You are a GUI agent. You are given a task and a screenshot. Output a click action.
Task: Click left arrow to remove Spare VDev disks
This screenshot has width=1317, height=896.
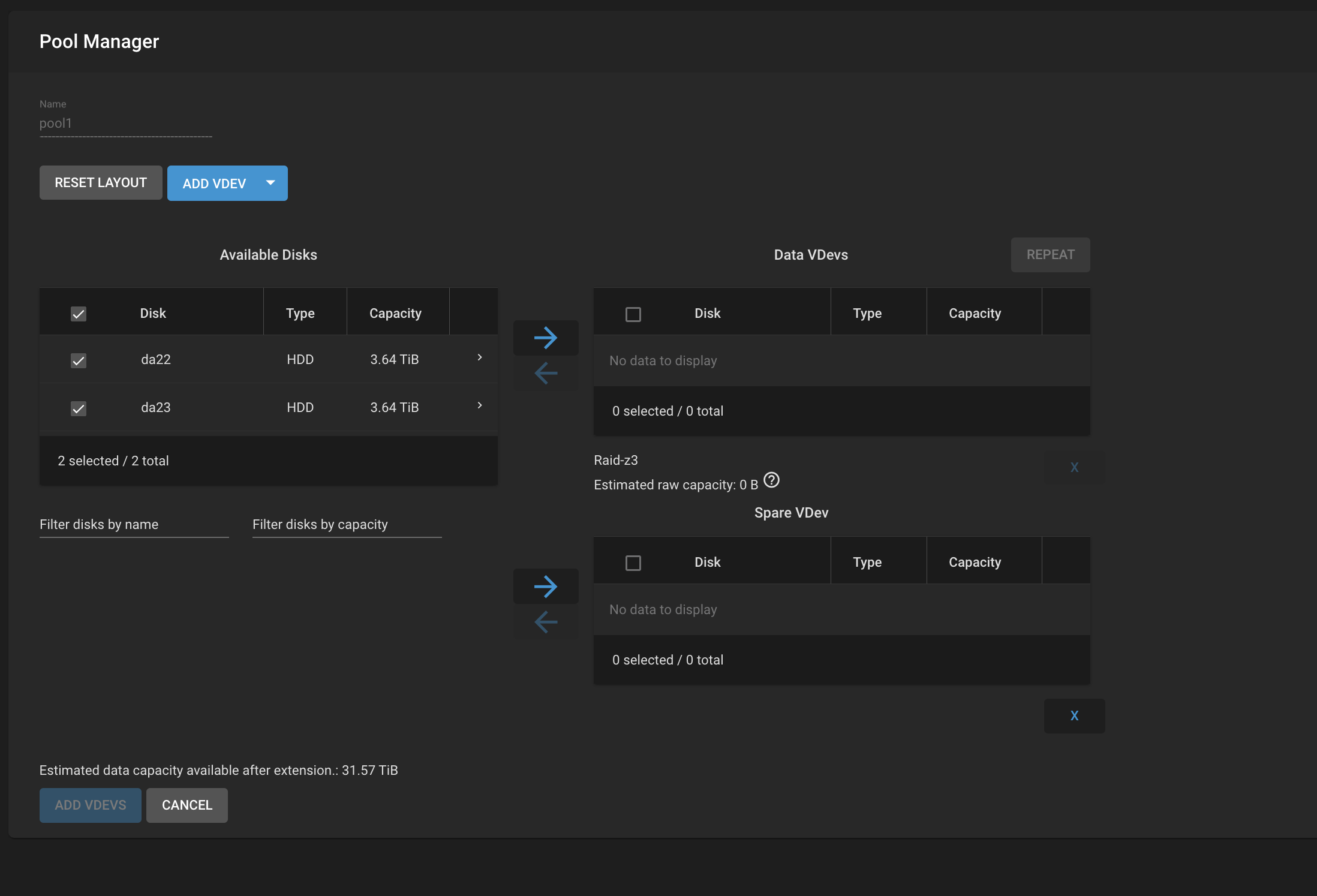coord(545,622)
